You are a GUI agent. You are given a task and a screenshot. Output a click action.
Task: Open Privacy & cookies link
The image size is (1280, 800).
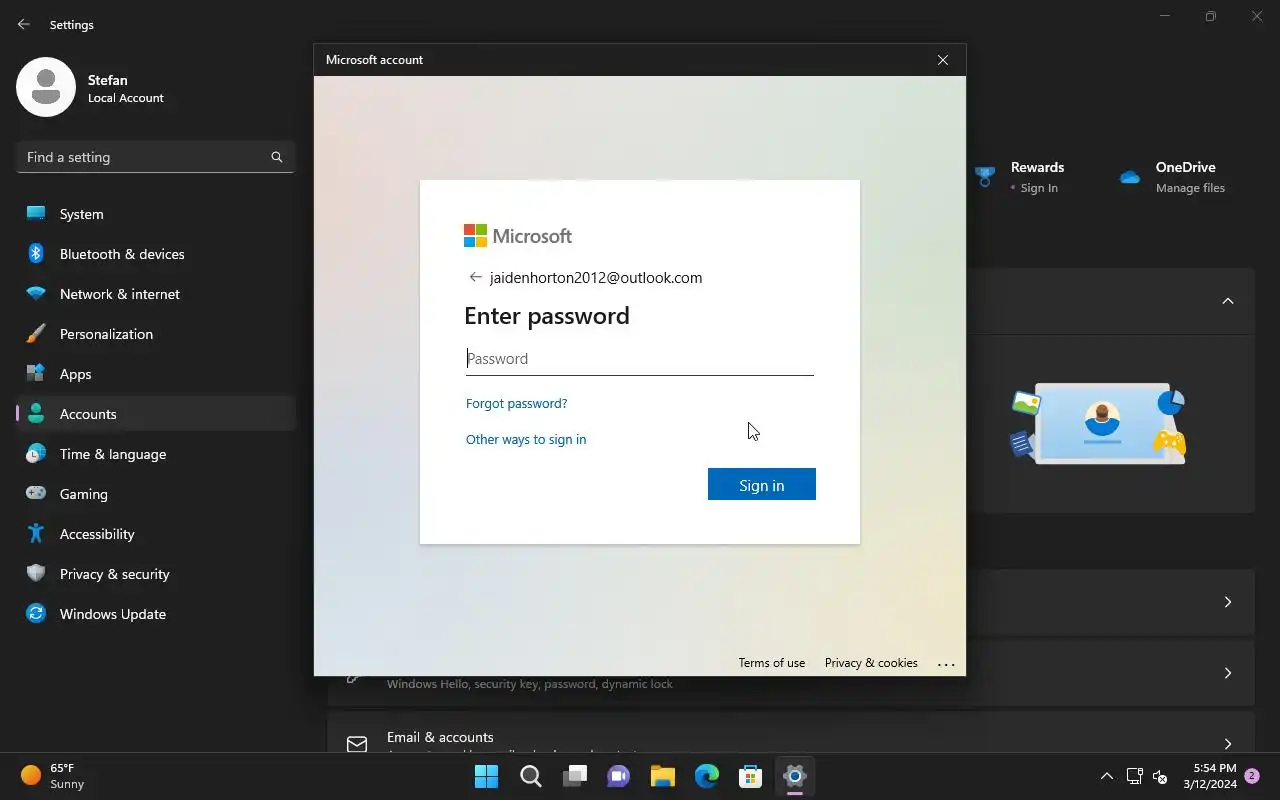pyautogui.click(x=871, y=663)
